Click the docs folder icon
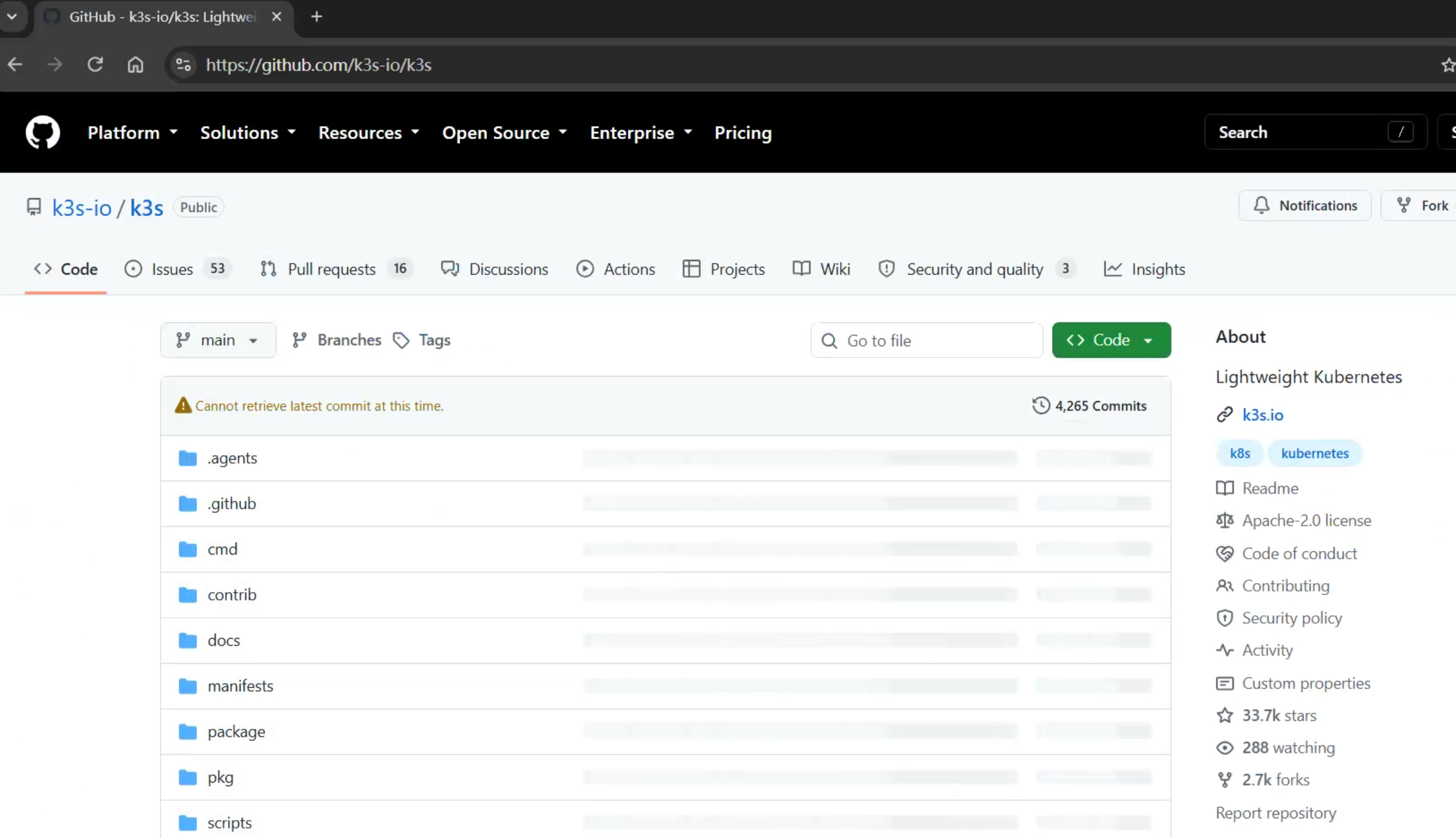Image resolution: width=1456 pixels, height=838 pixels. tap(187, 640)
